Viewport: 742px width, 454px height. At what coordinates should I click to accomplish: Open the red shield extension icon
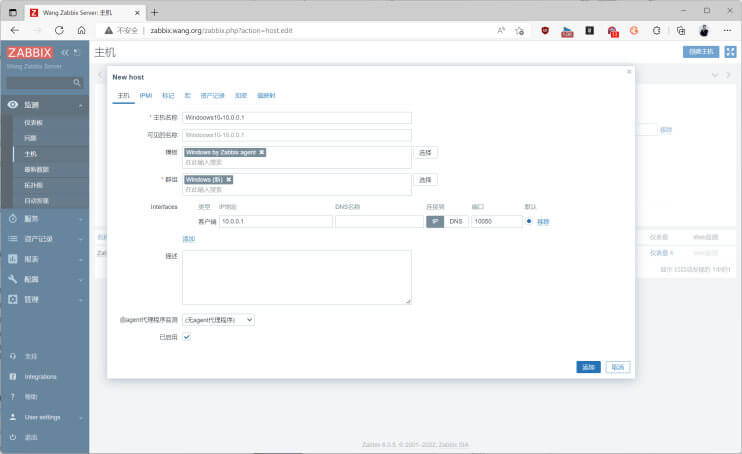[545, 30]
